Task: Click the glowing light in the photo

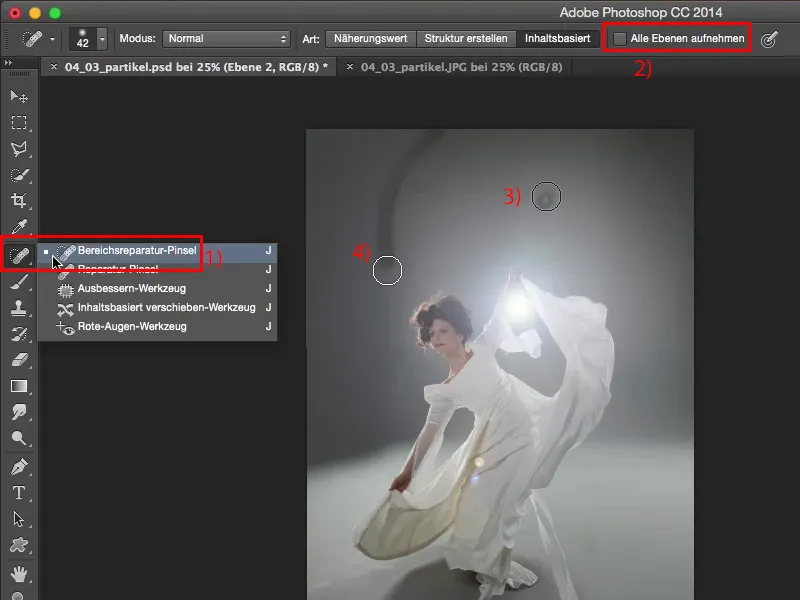Action: (518, 306)
